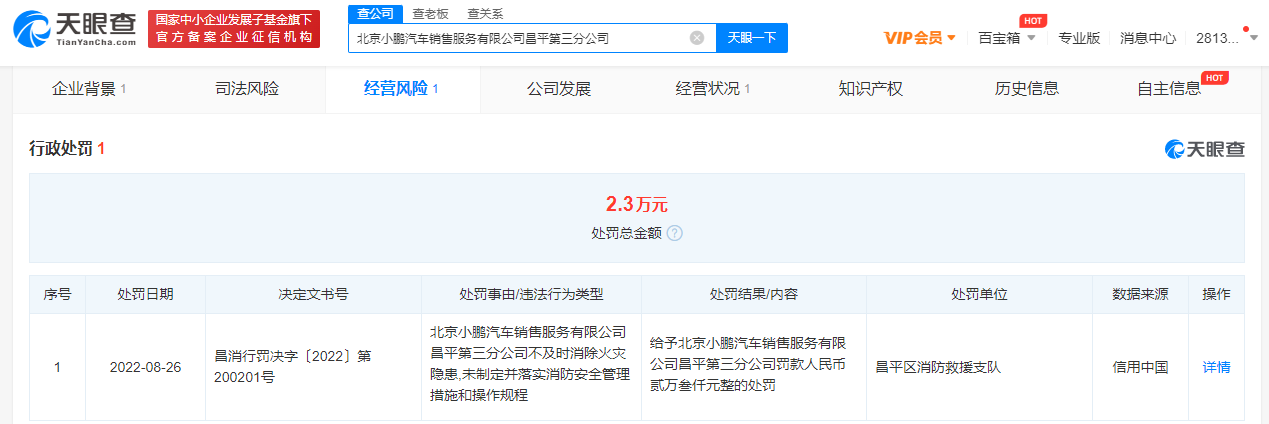The width and height of the screenshot is (1269, 424).
Task: Switch to the 查老板 search tab
Action: (430, 13)
